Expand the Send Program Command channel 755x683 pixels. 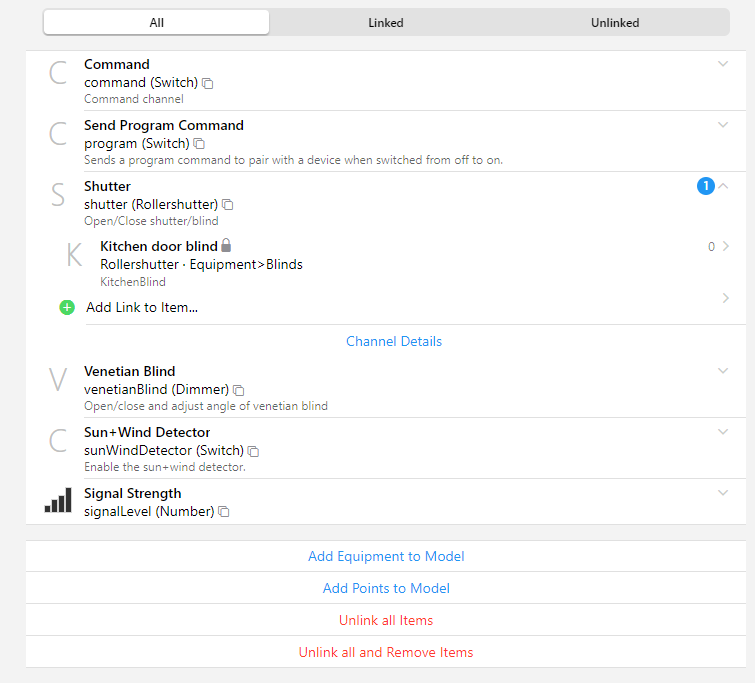[723, 125]
